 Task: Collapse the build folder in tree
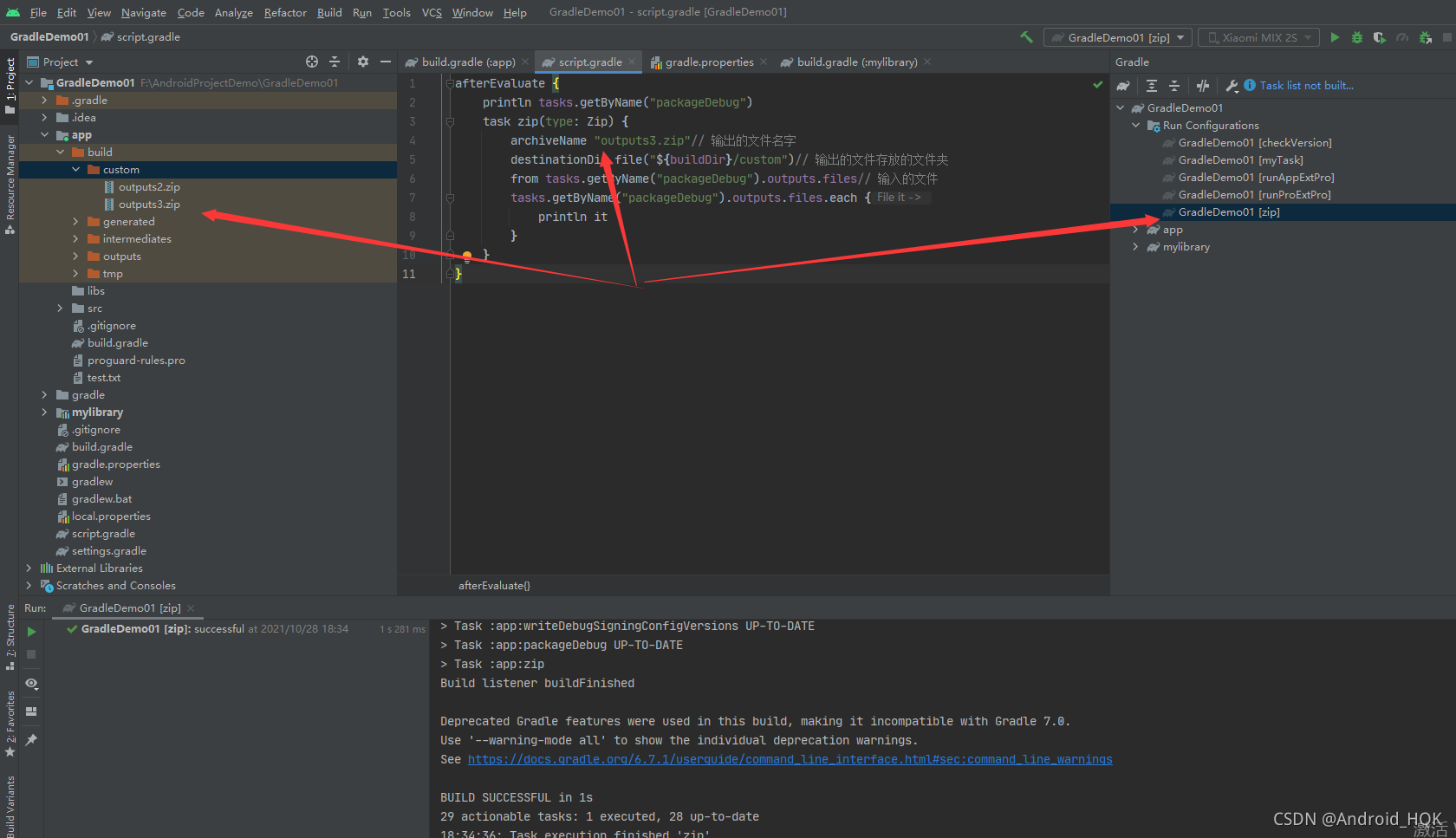(61, 153)
